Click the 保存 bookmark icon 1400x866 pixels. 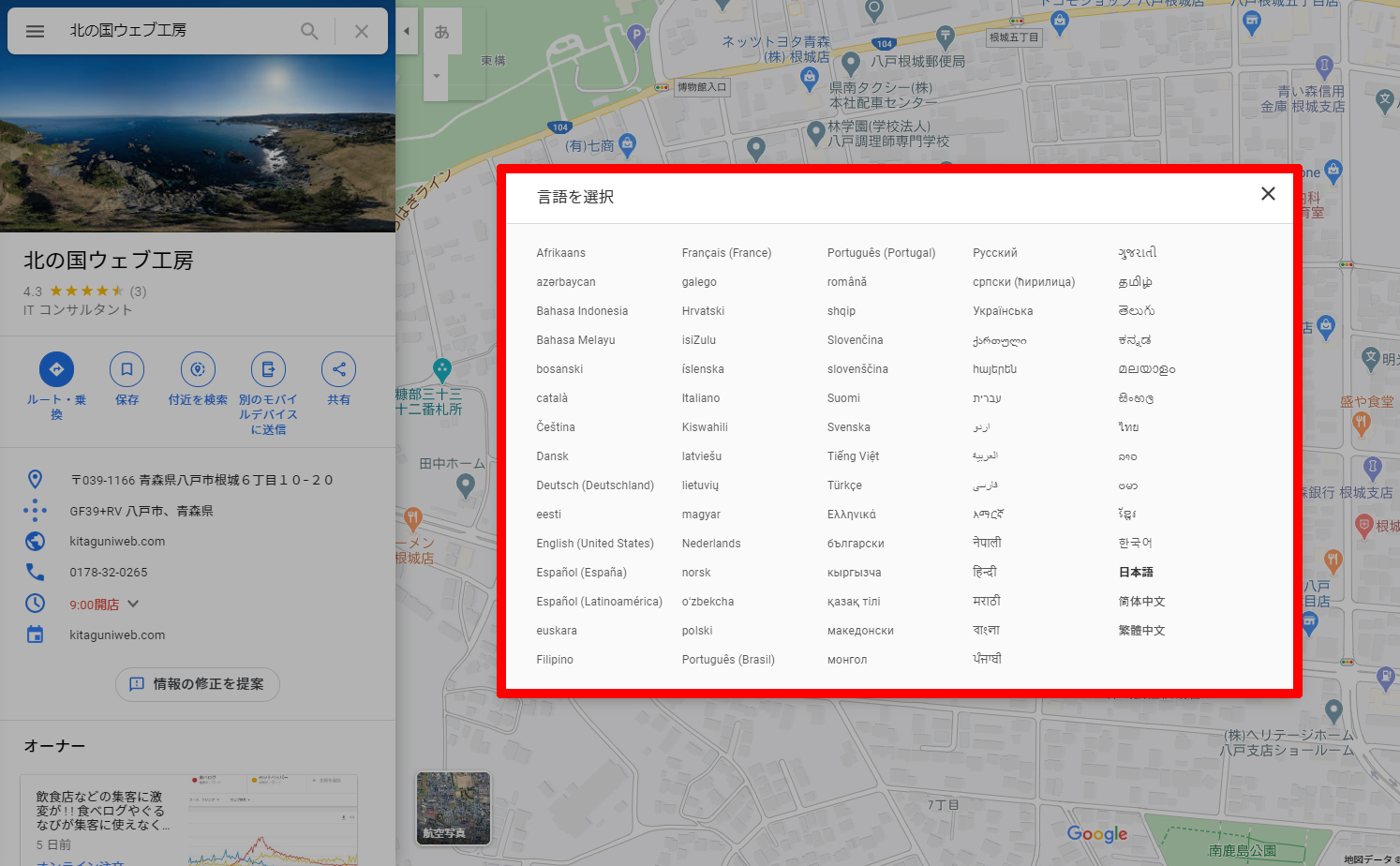coord(127,369)
